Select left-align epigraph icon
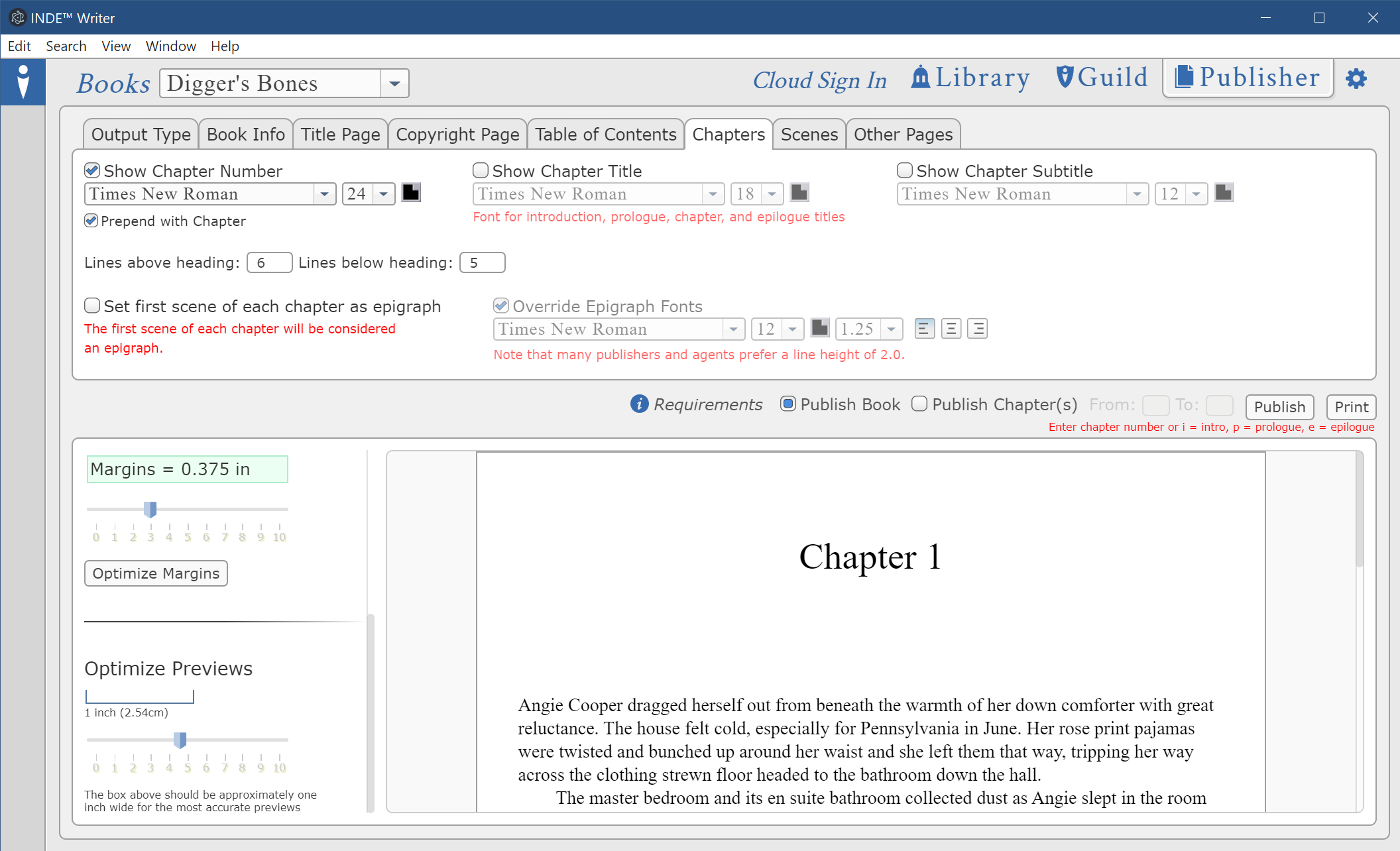 tap(924, 329)
